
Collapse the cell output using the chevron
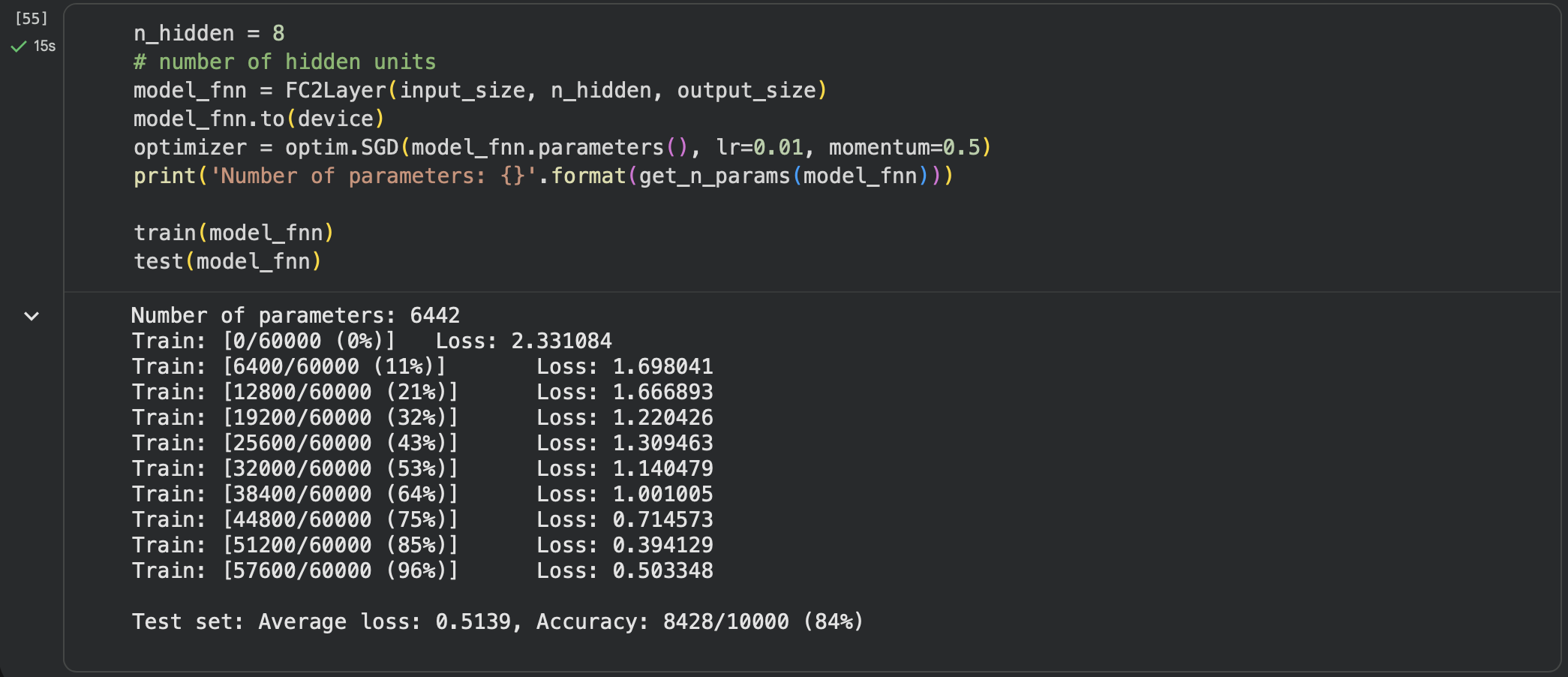[31, 317]
